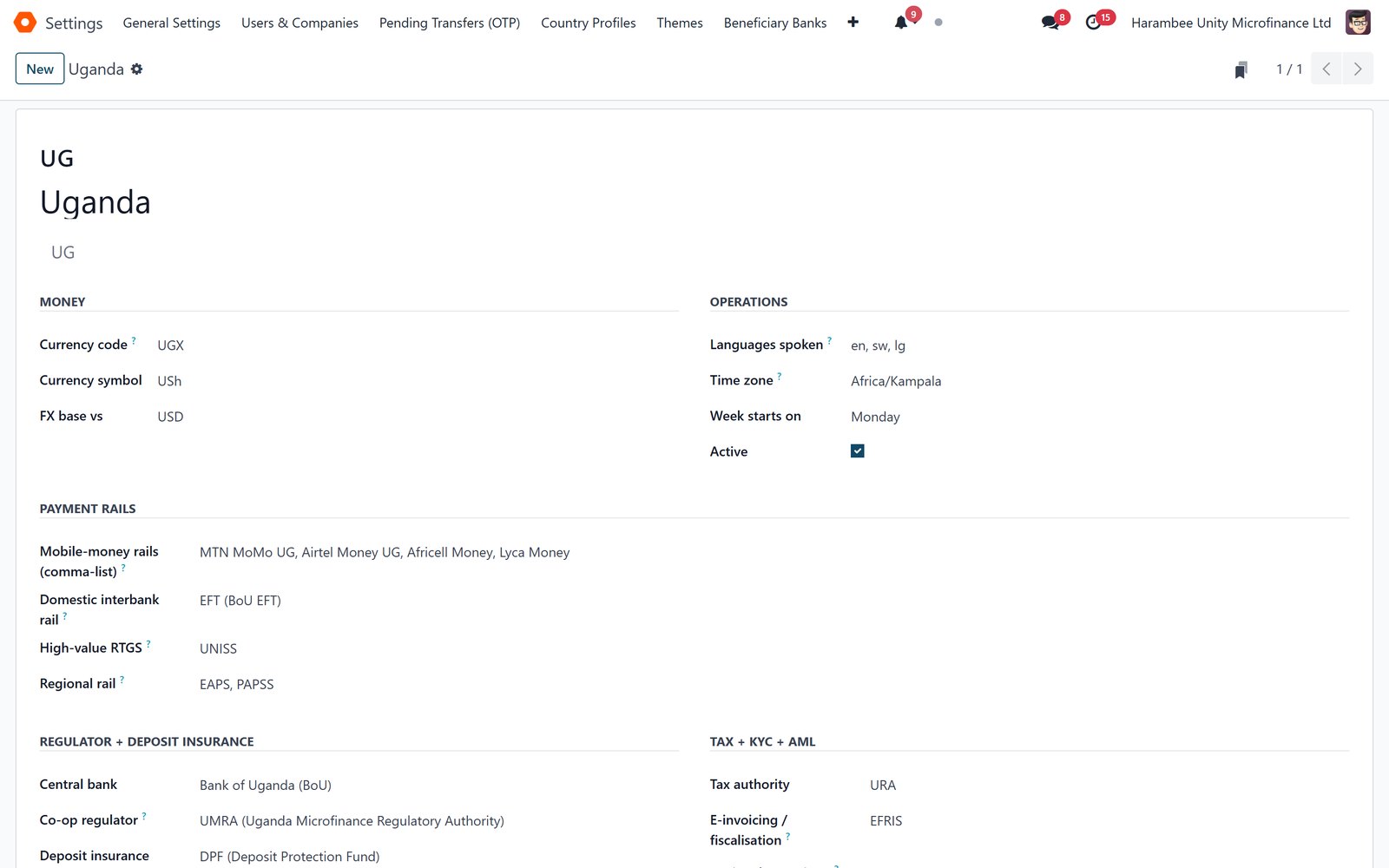The width and height of the screenshot is (1389, 868).
Task: Click help tooltip beside Time zone
Action: [x=779, y=376]
